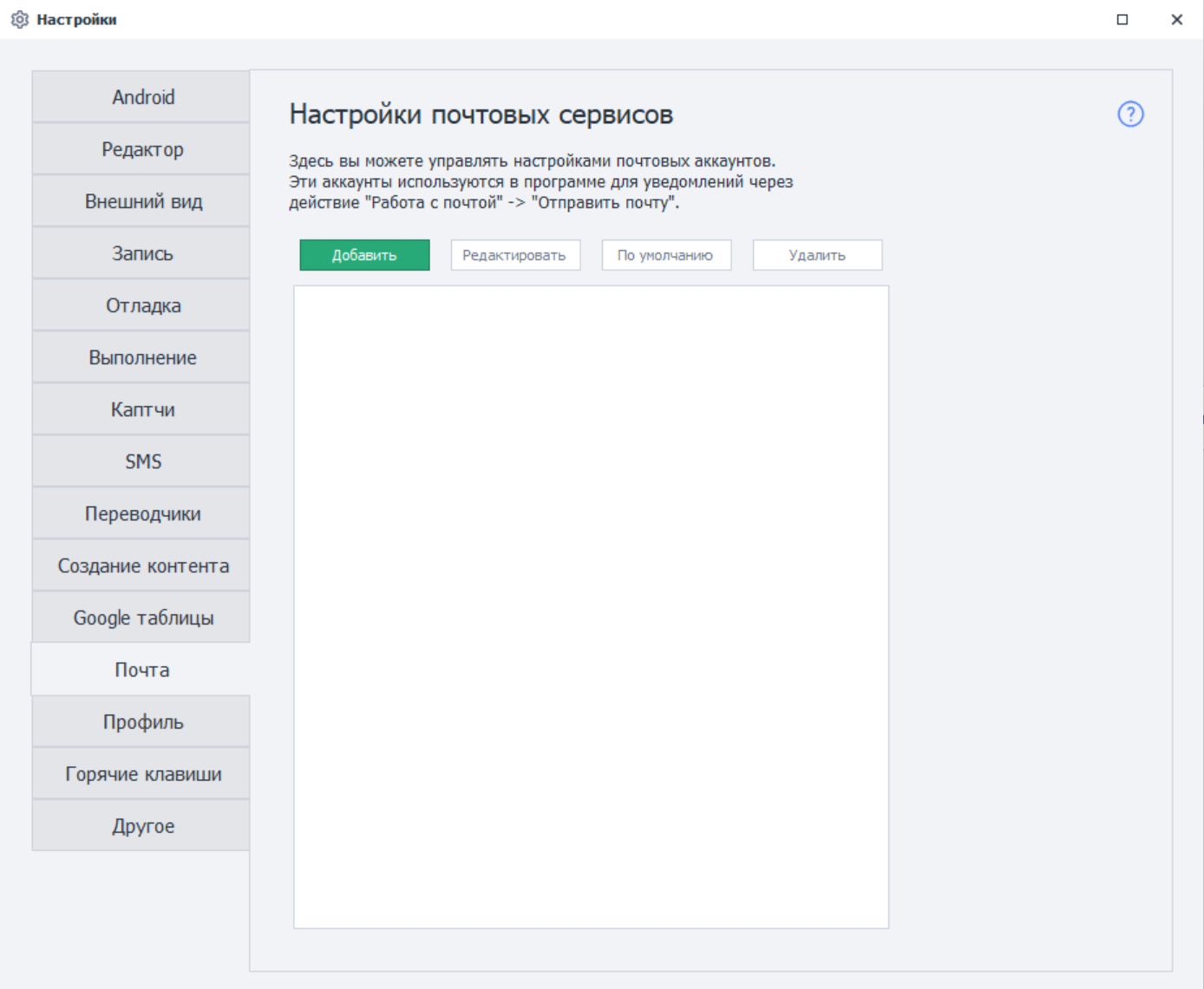
Task: Switch to the Редактор tab
Action: pos(141,149)
